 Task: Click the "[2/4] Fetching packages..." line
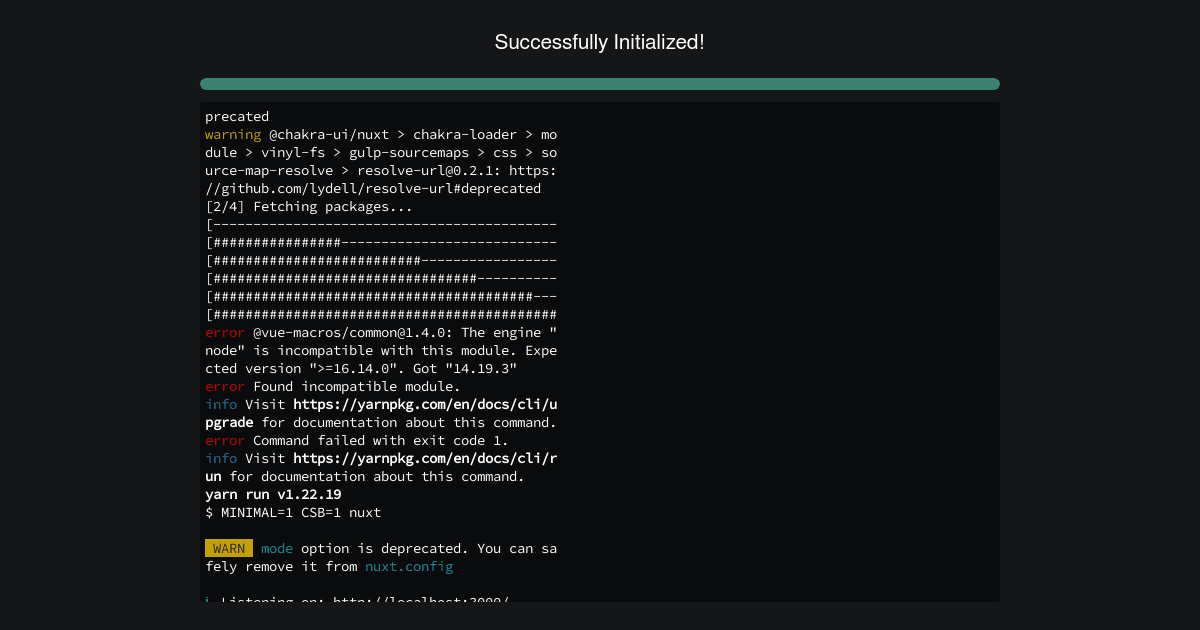(309, 206)
